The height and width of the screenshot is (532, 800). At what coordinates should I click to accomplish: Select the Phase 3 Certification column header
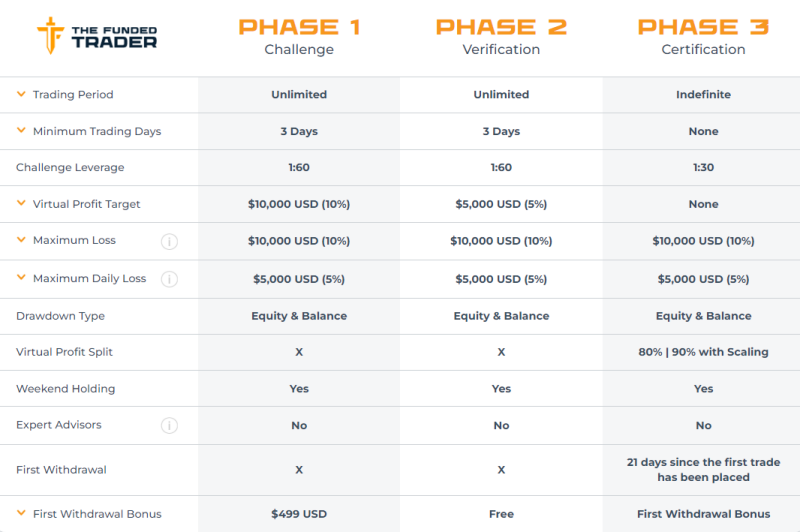click(x=703, y=37)
